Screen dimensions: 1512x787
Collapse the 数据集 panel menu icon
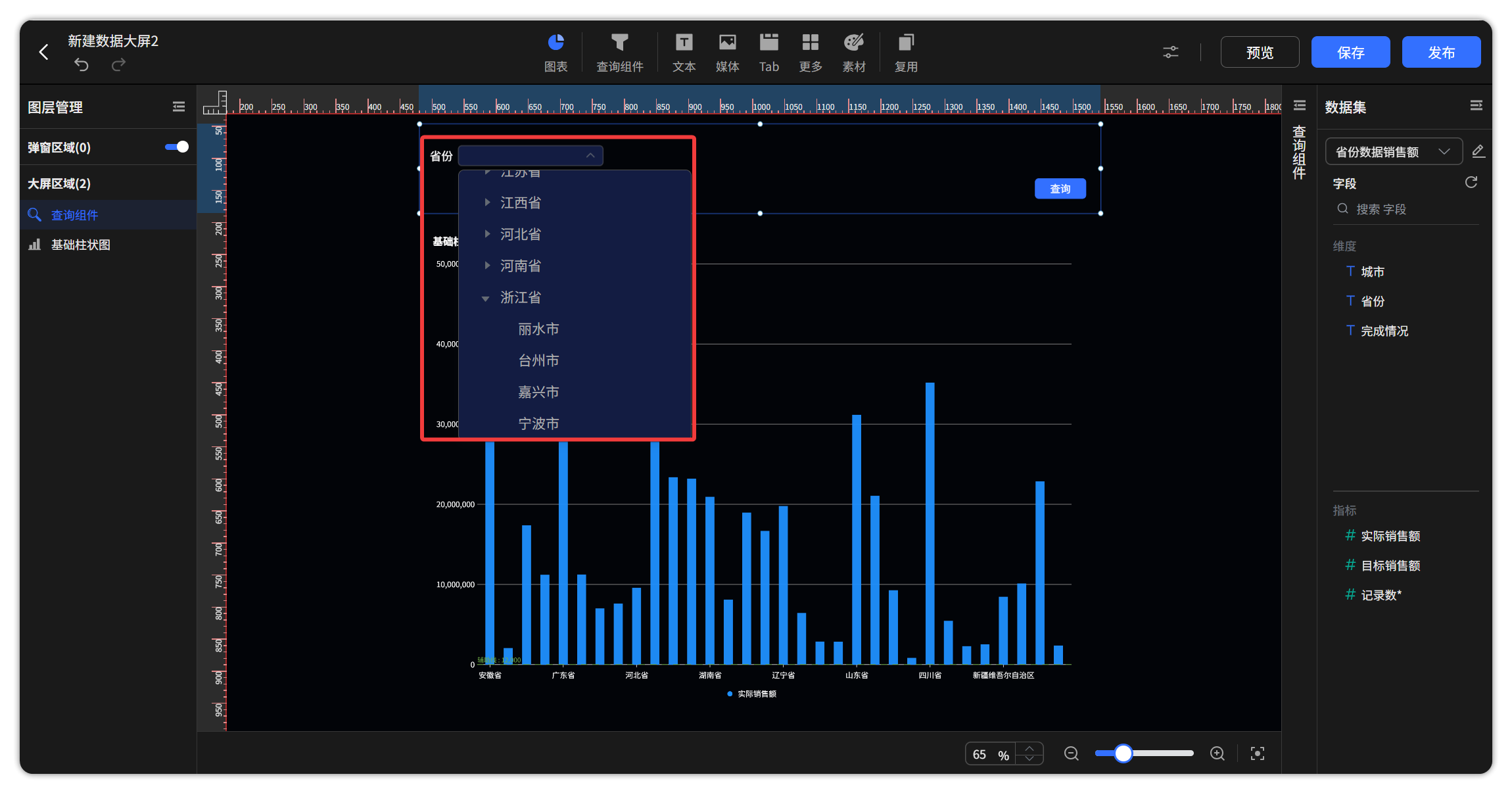[1476, 106]
